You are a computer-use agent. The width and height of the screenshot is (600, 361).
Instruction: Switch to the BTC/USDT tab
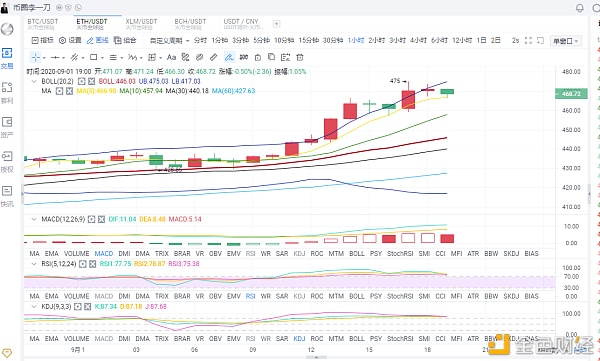click(42, 24)
